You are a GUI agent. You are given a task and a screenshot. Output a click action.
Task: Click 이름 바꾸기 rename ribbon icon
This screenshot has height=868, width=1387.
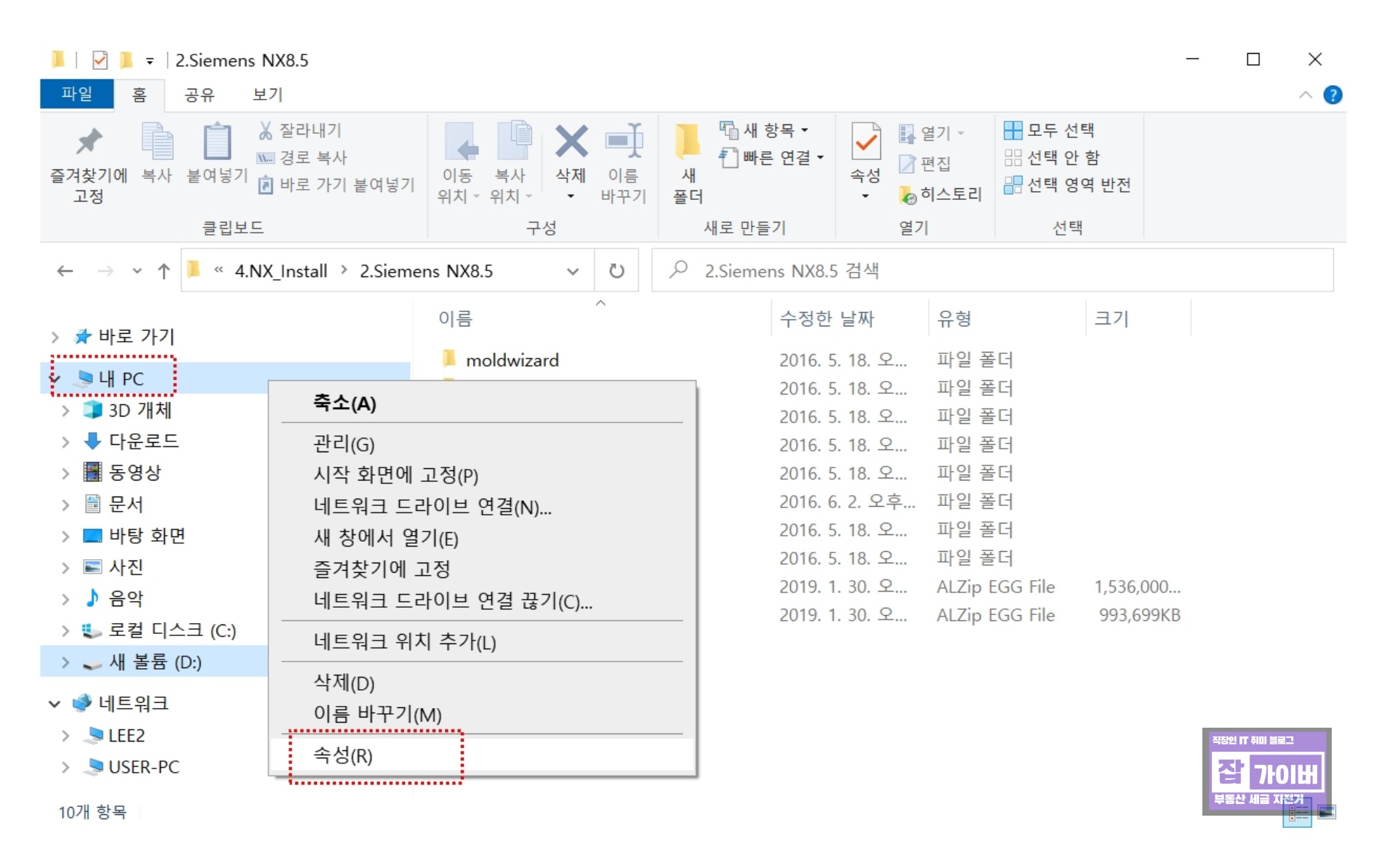(x=624, y=141)
